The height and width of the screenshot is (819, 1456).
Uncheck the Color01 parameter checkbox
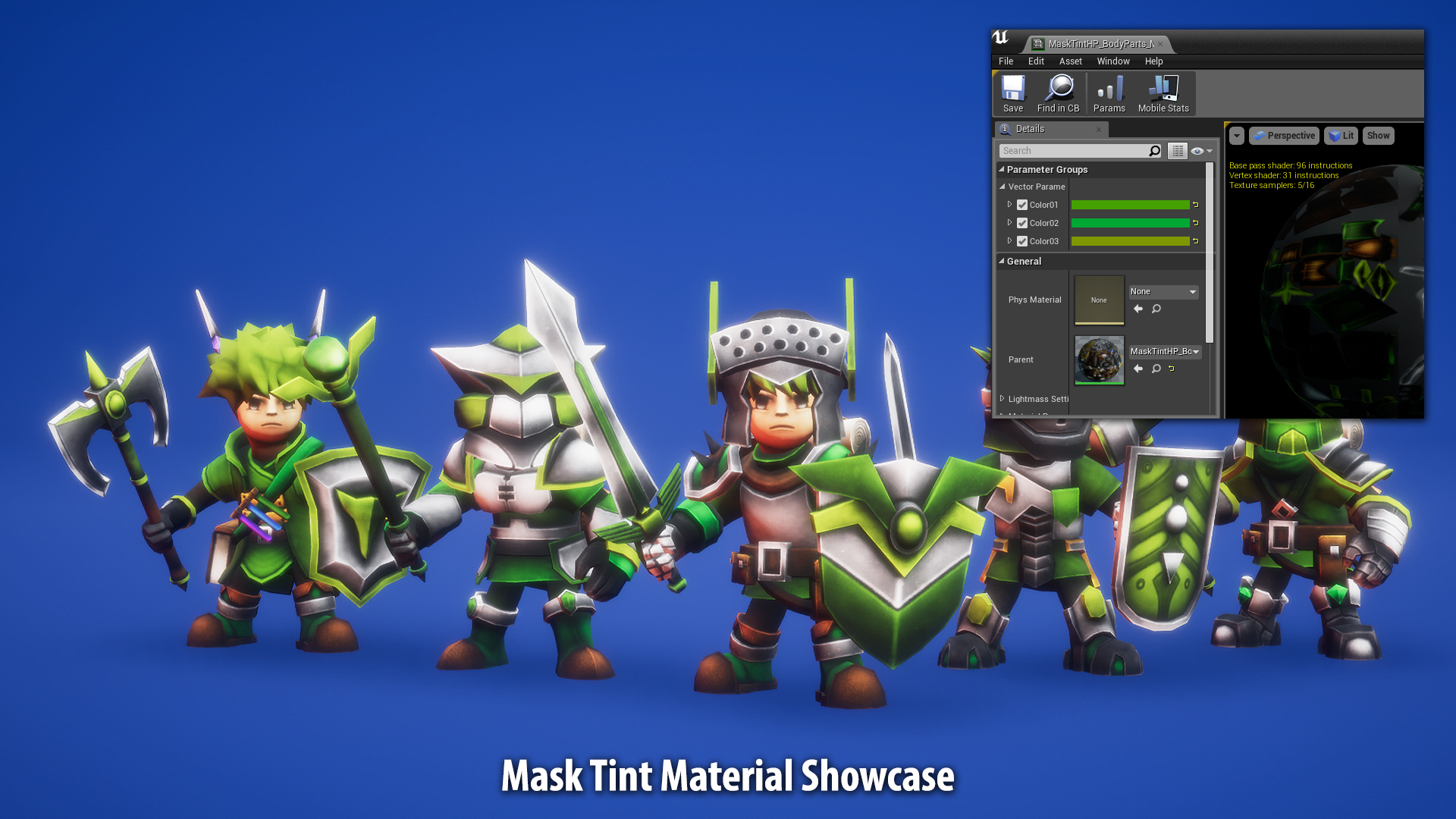[1022, 205]
